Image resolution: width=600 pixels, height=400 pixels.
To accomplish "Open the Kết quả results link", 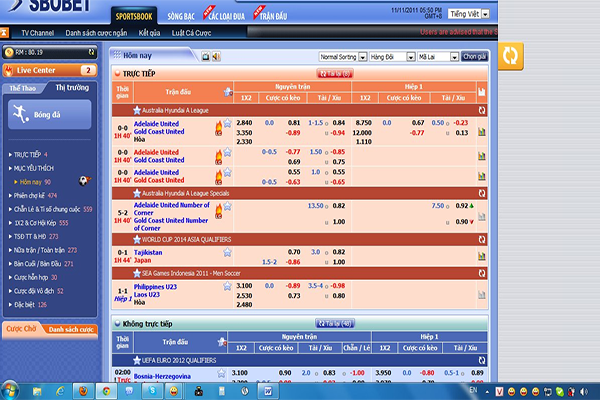I will (149, 33).
